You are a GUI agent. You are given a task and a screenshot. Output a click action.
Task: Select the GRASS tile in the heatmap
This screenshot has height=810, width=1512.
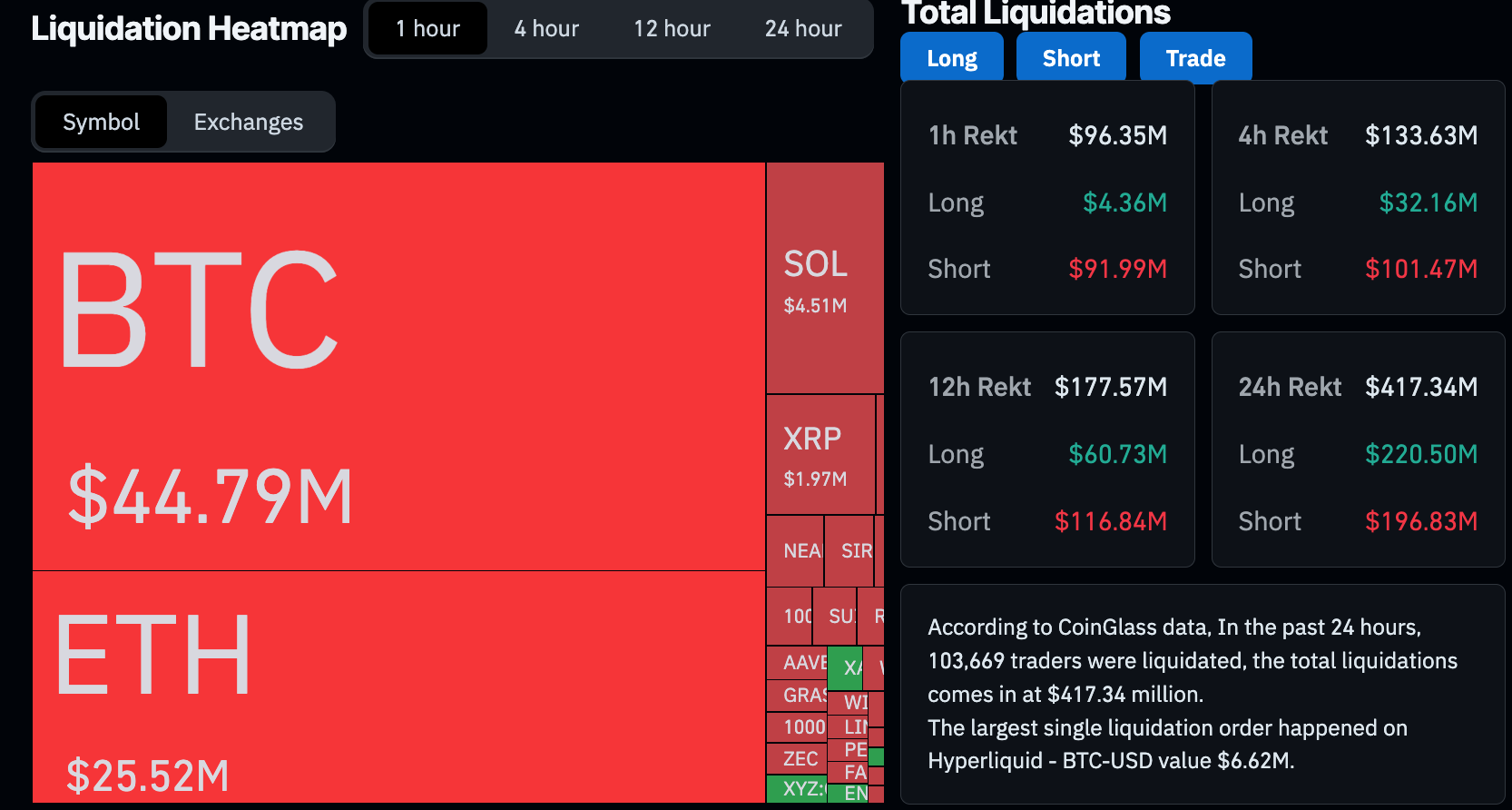[797, 696]
